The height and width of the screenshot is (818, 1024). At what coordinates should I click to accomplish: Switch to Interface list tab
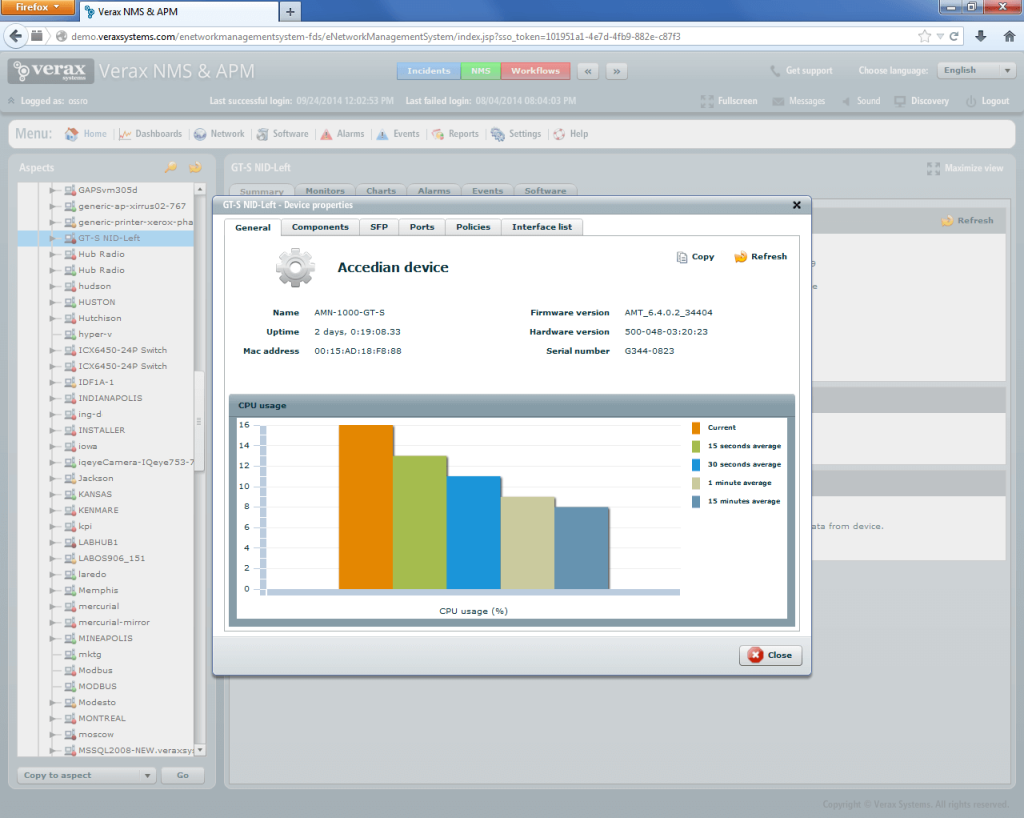click(541, 227)
